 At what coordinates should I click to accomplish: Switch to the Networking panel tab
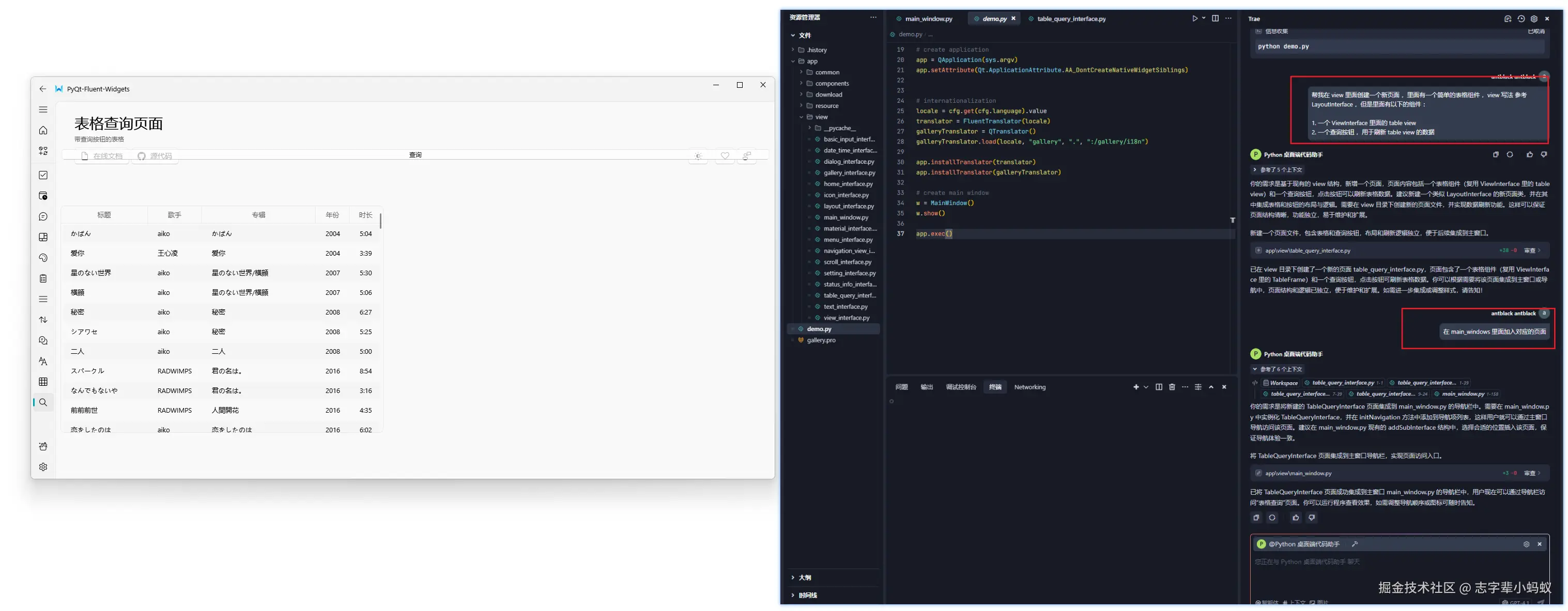click(x=1029, y=387)
